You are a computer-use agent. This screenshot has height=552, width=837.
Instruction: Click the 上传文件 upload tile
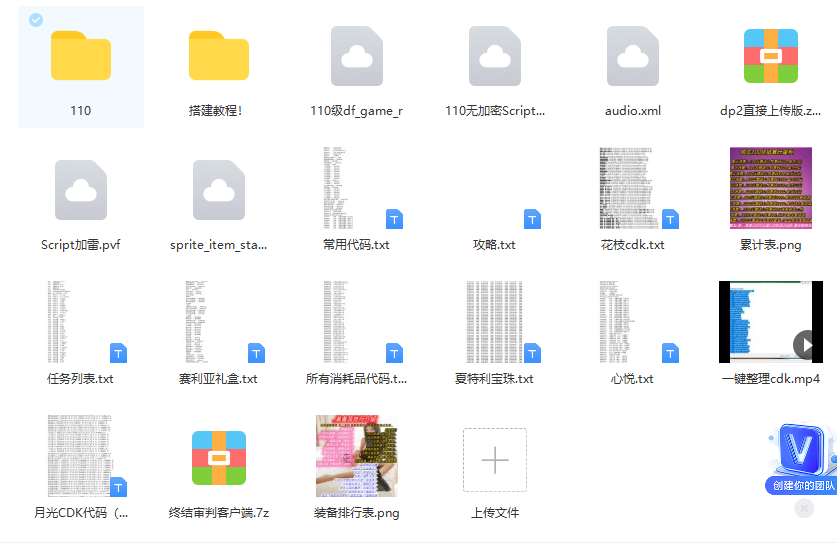pos(495,460)
